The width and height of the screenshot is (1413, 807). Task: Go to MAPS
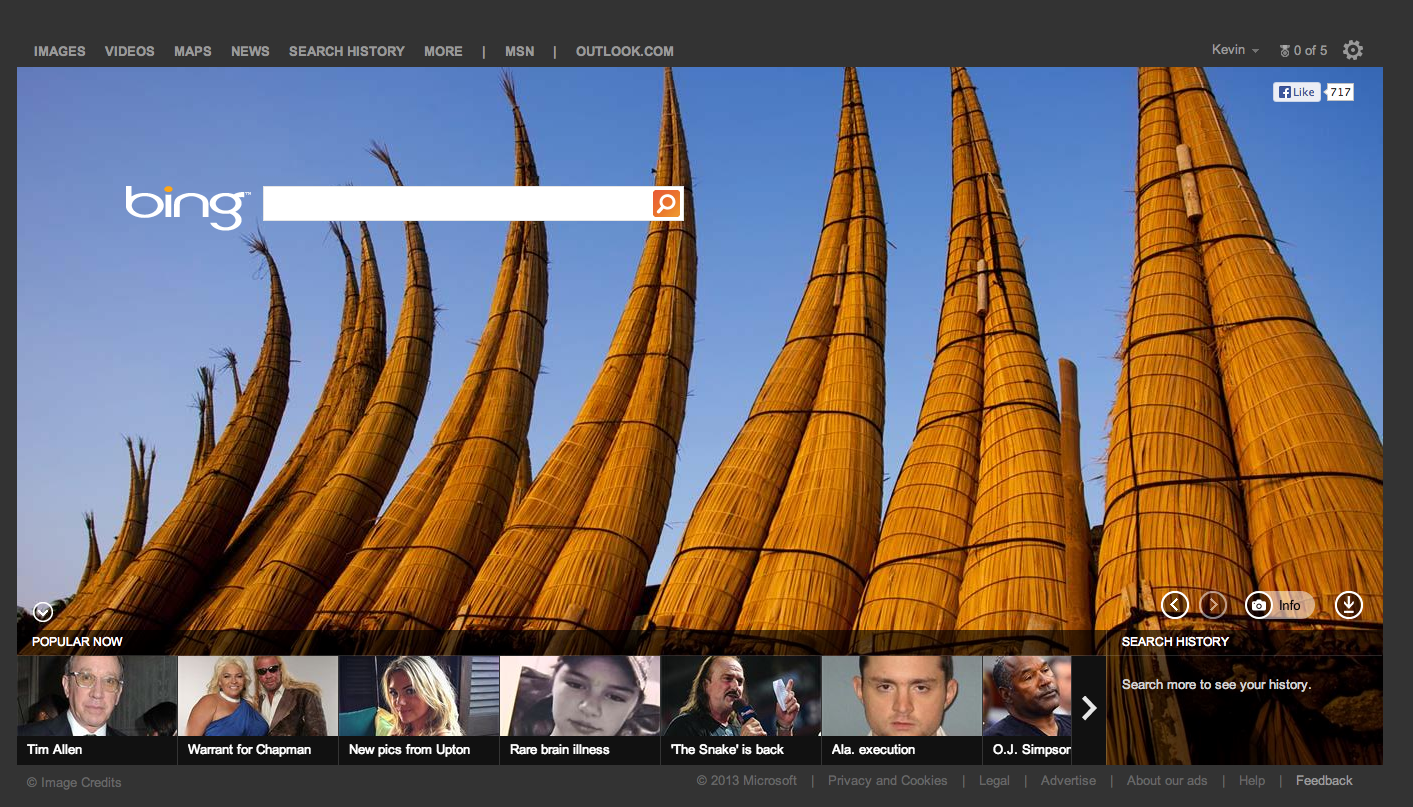[x=193, y=51]
